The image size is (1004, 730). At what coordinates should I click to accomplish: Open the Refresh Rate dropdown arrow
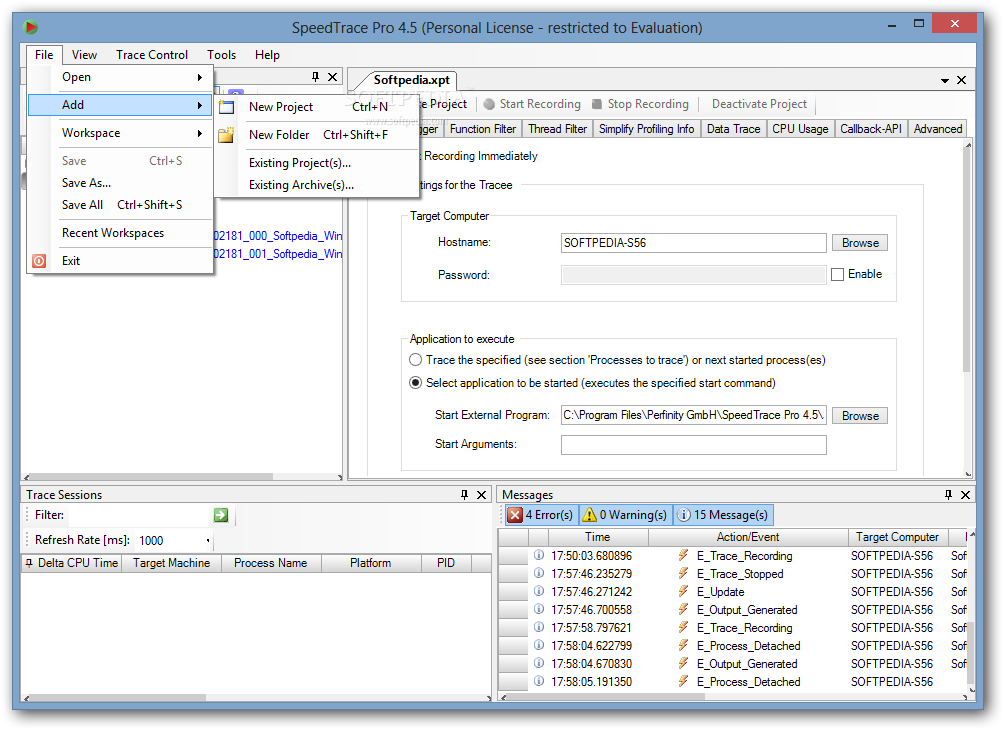[208, 541]
